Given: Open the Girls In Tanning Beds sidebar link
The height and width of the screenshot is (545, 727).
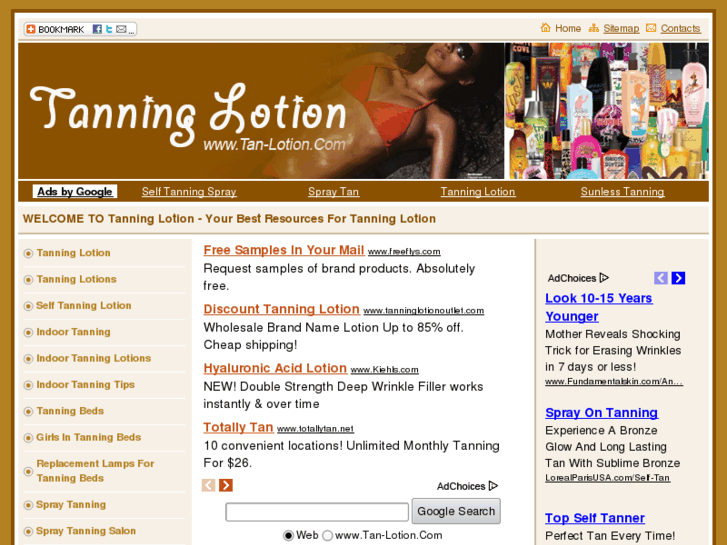Looking at the screenshot, I should (89, 437).
